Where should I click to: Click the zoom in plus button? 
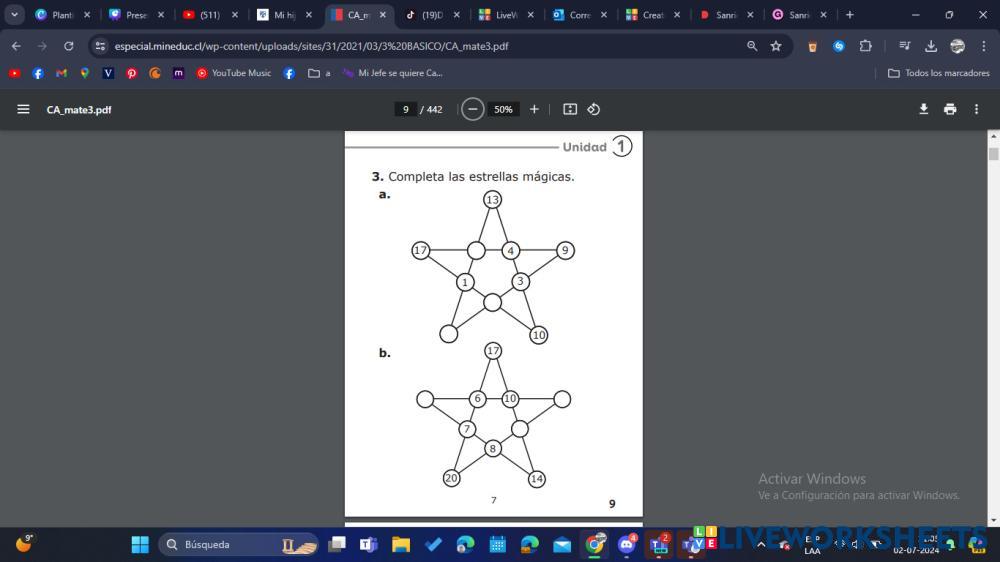[534, 109]
